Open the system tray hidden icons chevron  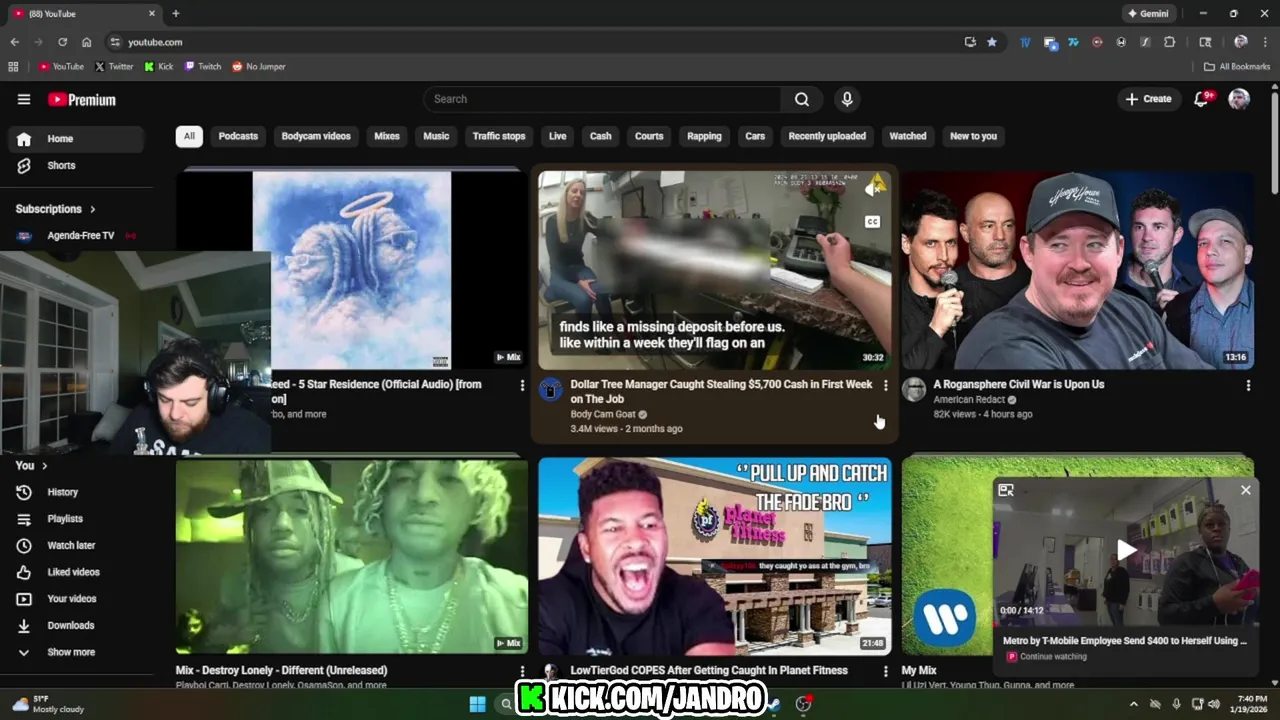click(1133, 704)
